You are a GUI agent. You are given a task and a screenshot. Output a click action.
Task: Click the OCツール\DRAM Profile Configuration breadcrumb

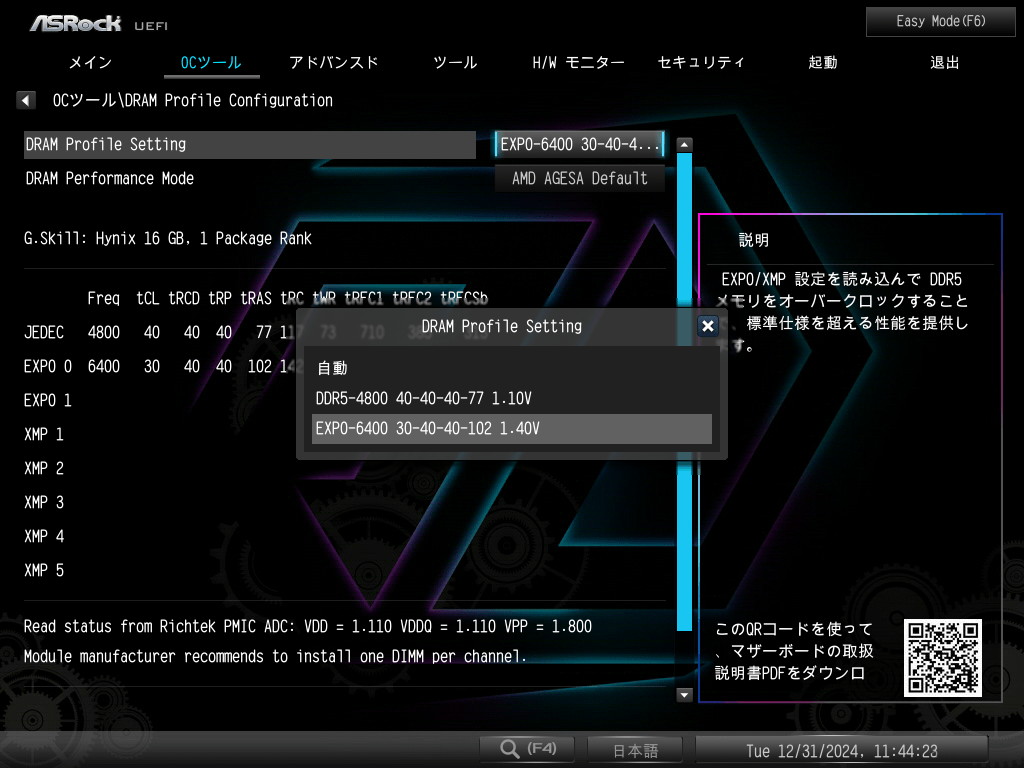193,100
